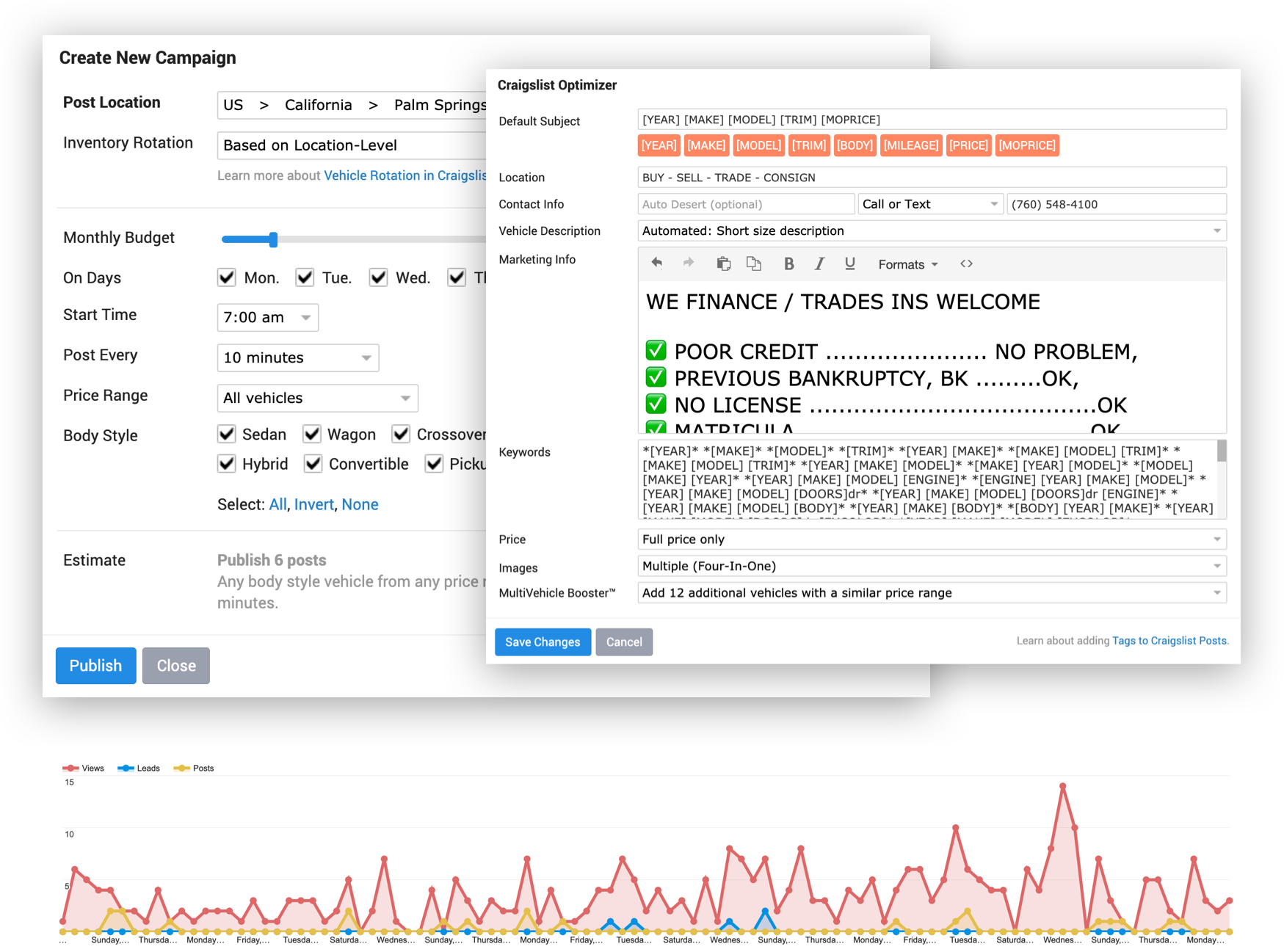The image size is (1284, 952).
Task: Insert the [MAKE] tag
Action: (x=706, y=145)
